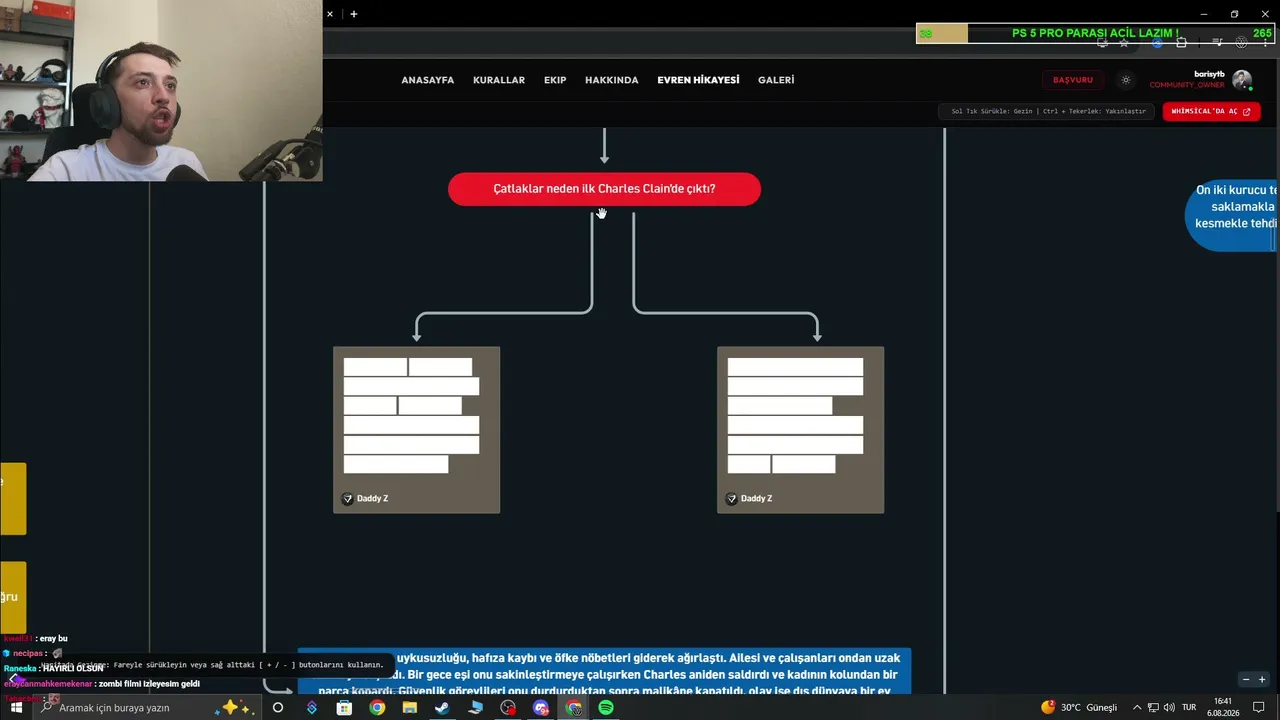Viewport: 1280px width, 720px height.
Task: Open the GALERİ page
Action: (x=776, y=80)
